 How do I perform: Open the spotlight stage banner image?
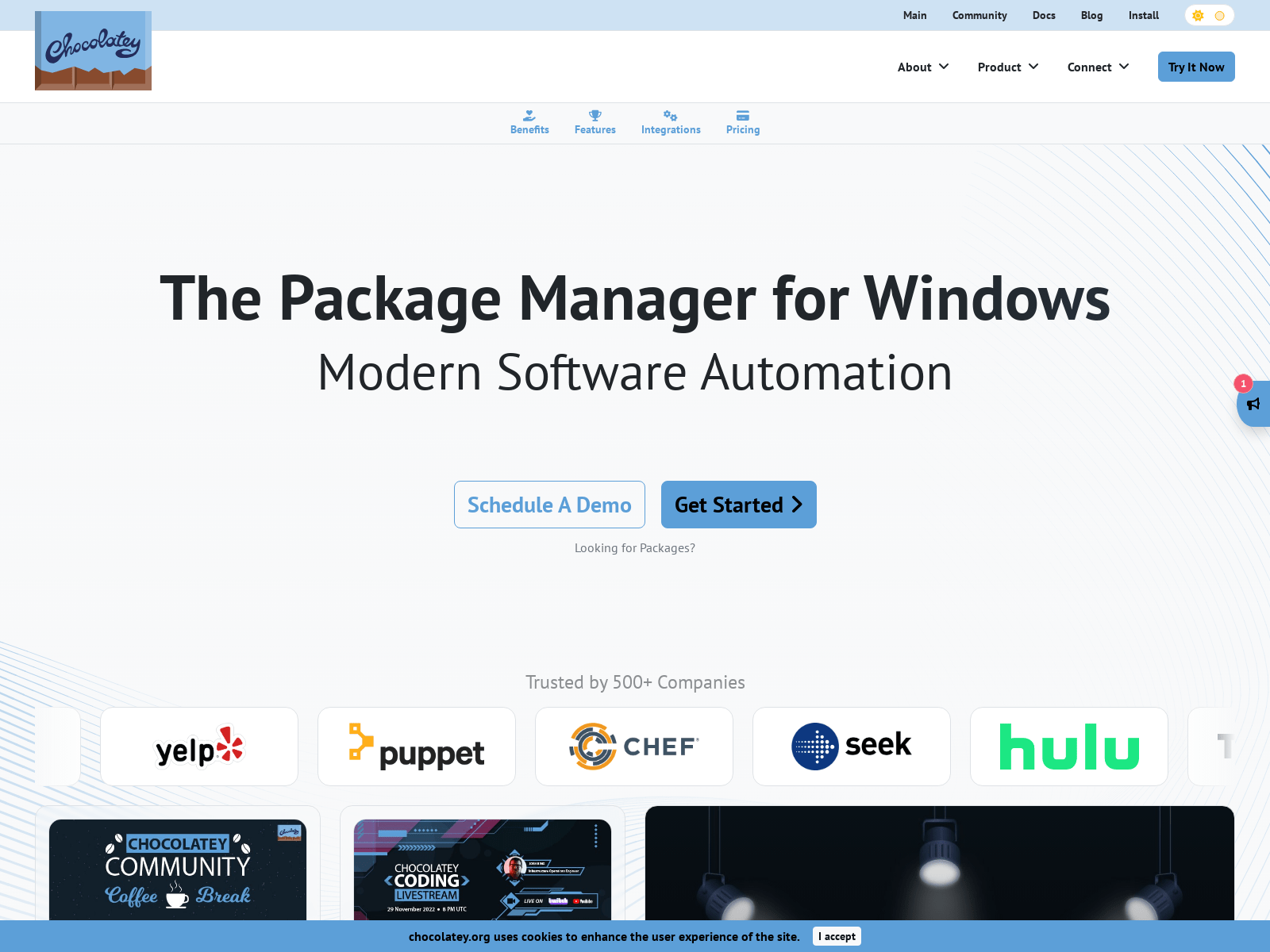coord(940,864)
